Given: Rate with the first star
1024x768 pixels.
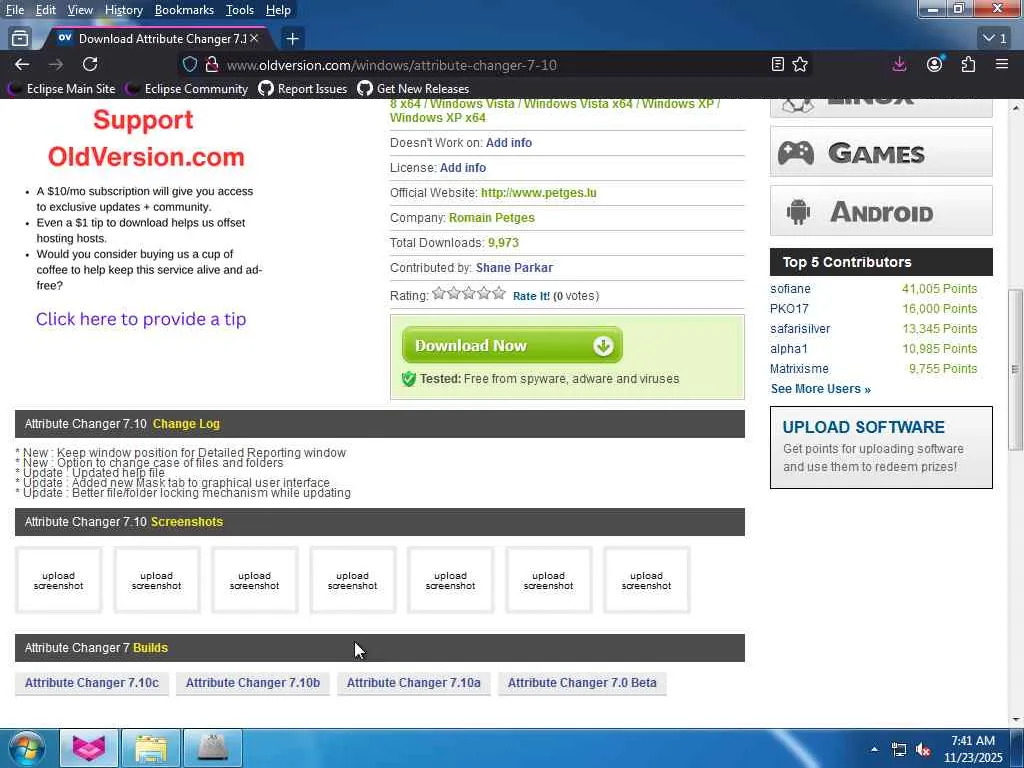Looking at the screenshot, I should click(439, 293).
